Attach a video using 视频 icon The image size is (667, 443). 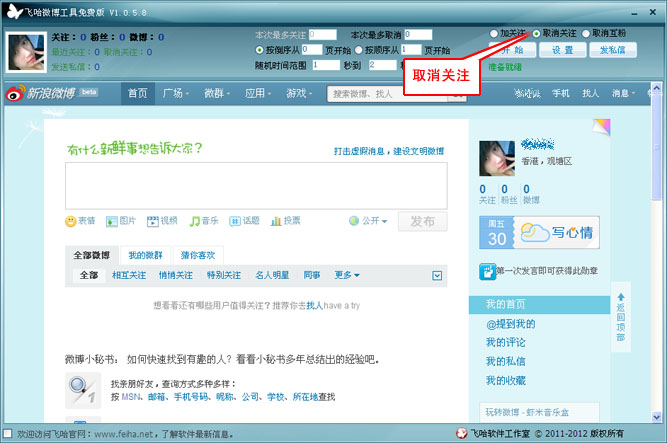[152, 221]
